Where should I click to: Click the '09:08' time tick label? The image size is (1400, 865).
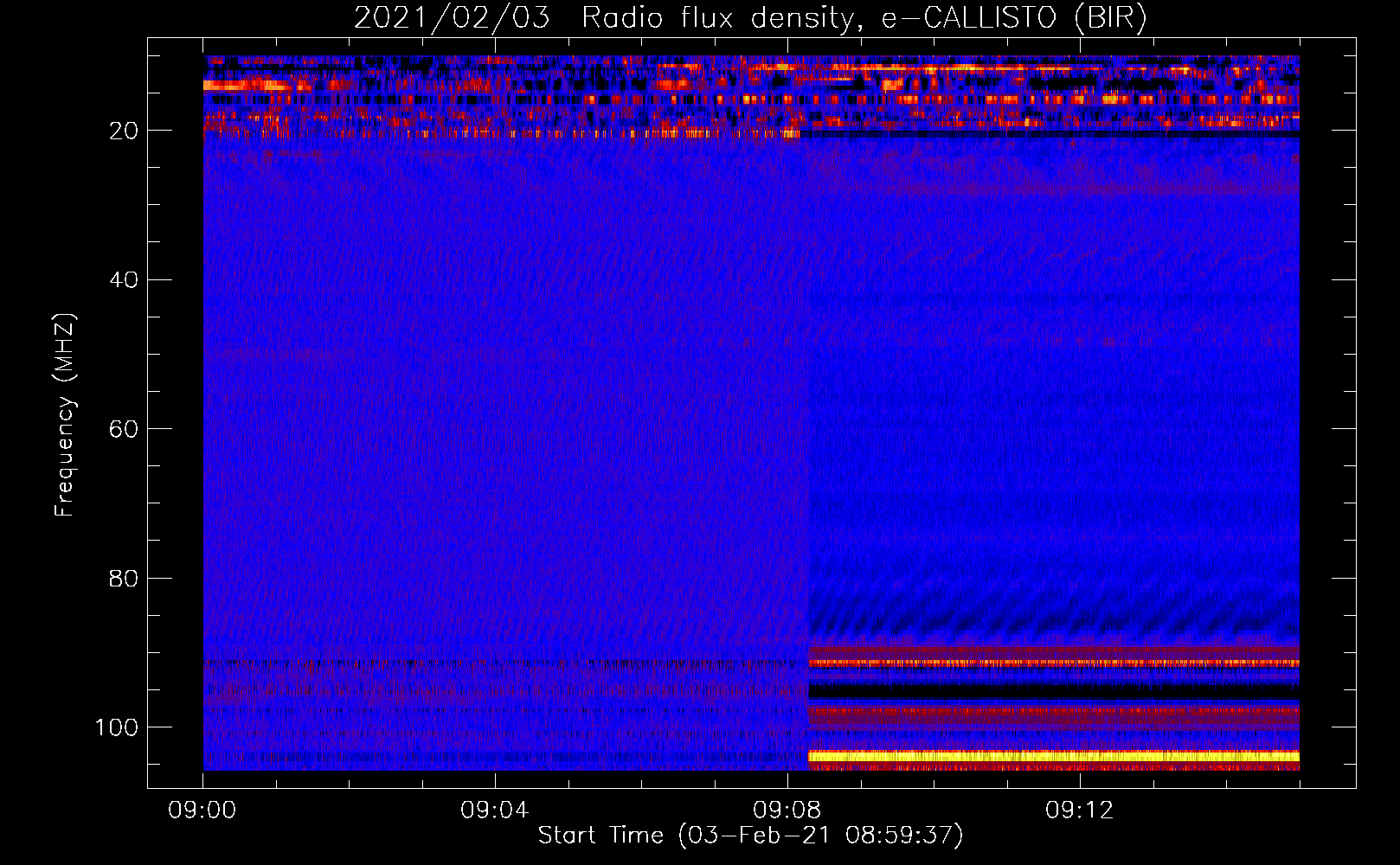787,811
